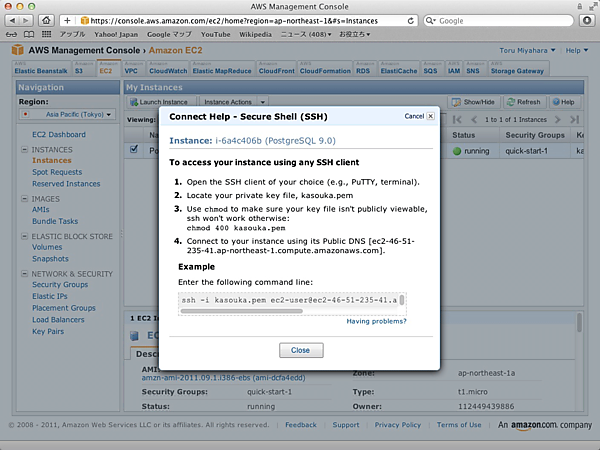Open Reserved Instances in navigation

[x=66, y=184]
